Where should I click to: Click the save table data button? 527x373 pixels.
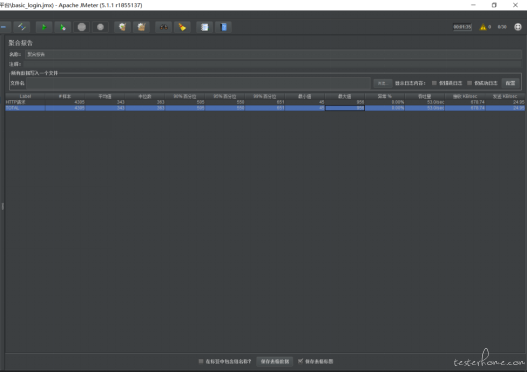tap(275, 362)
